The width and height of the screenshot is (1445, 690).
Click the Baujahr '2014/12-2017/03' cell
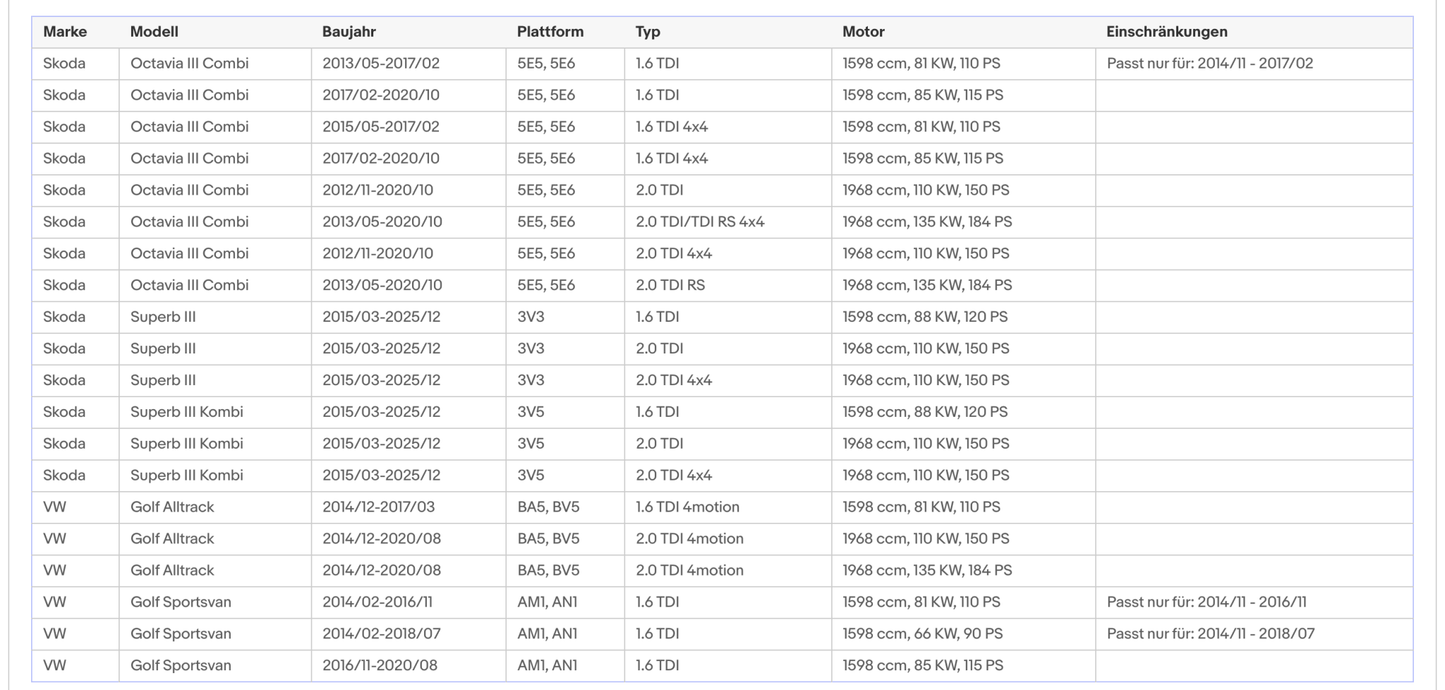pyautogui.click(x=381, y=507)
